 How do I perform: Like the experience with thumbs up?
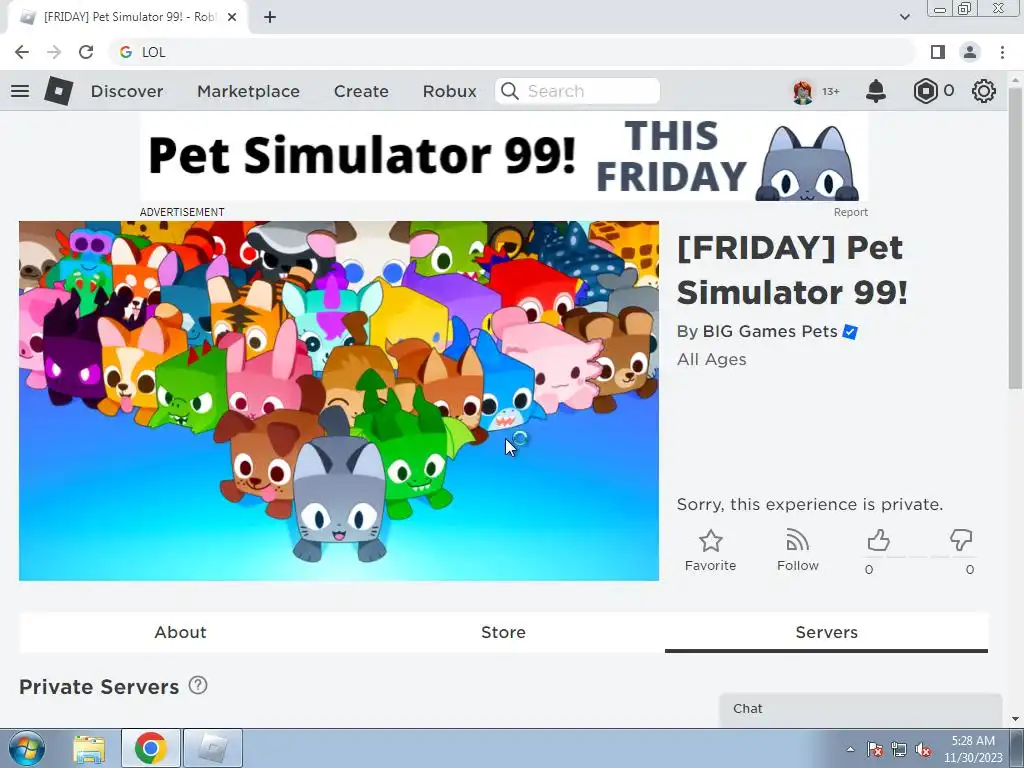pyautogui.click(x=878, y=541)
